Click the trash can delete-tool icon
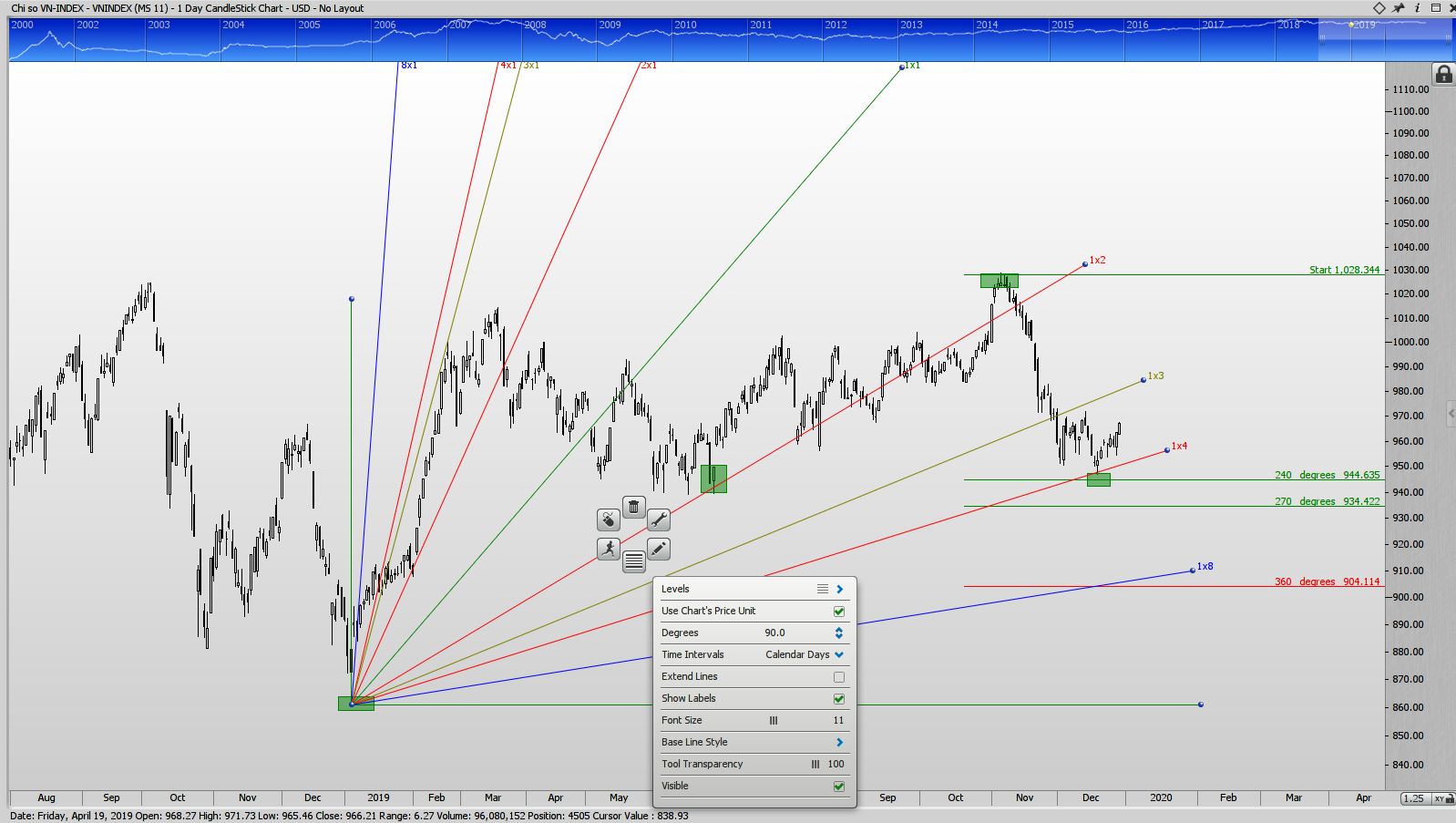Image resolution: width=1456 pixels, height=823 pixels. click(x=634, y=507)
